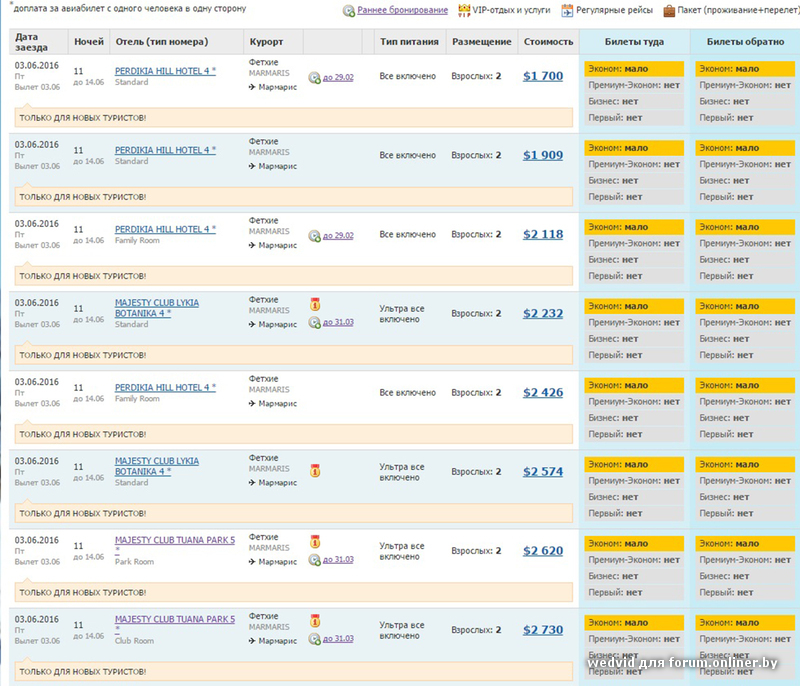Click the early booking clock icon in the $2 232 row
Image resolution: width=800 pixels, height=686 pixels.
[x=314, y=322]
